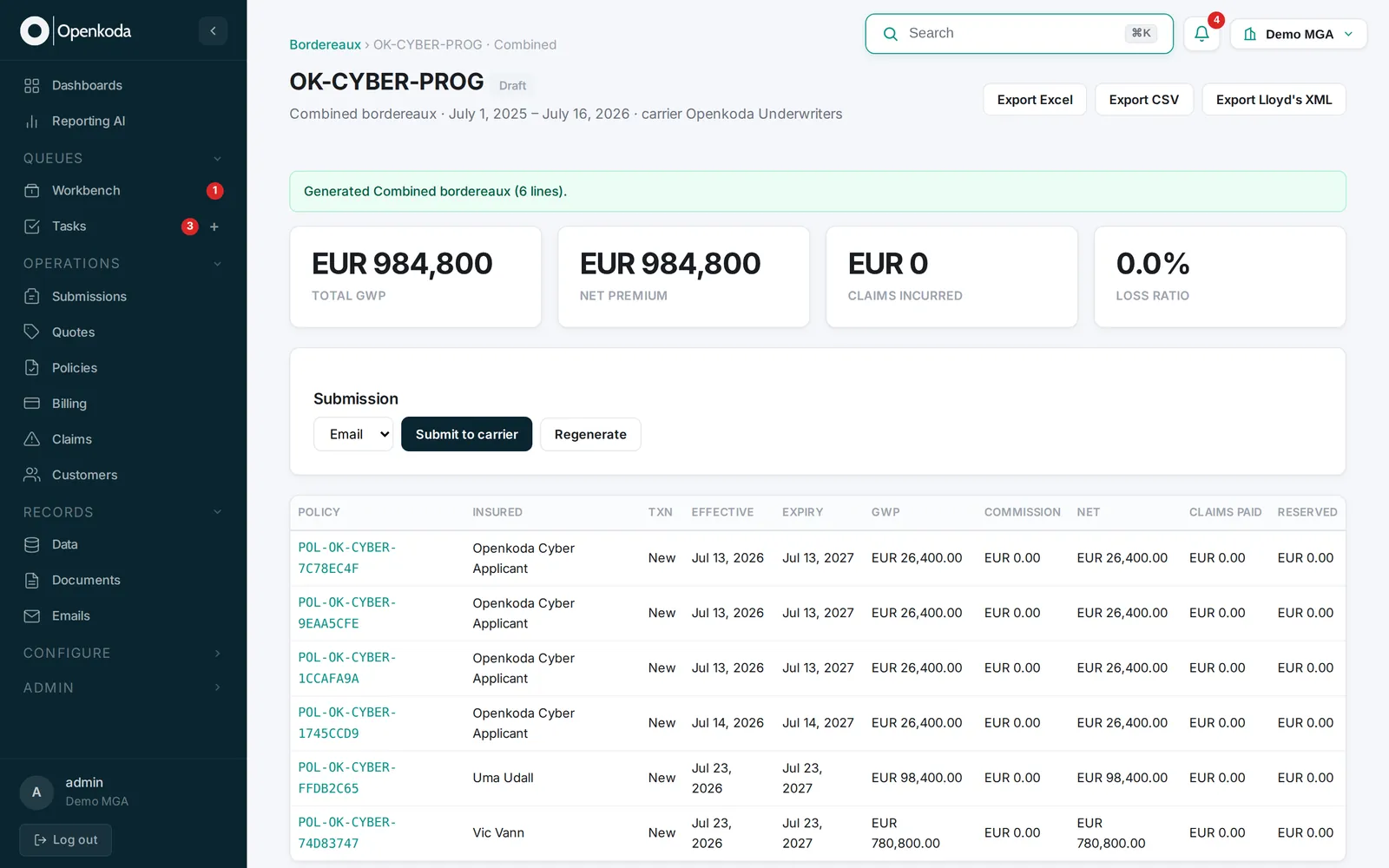Click Bordereaux breadcrumb link
1389x868 pixels.
tap(325, 44)
